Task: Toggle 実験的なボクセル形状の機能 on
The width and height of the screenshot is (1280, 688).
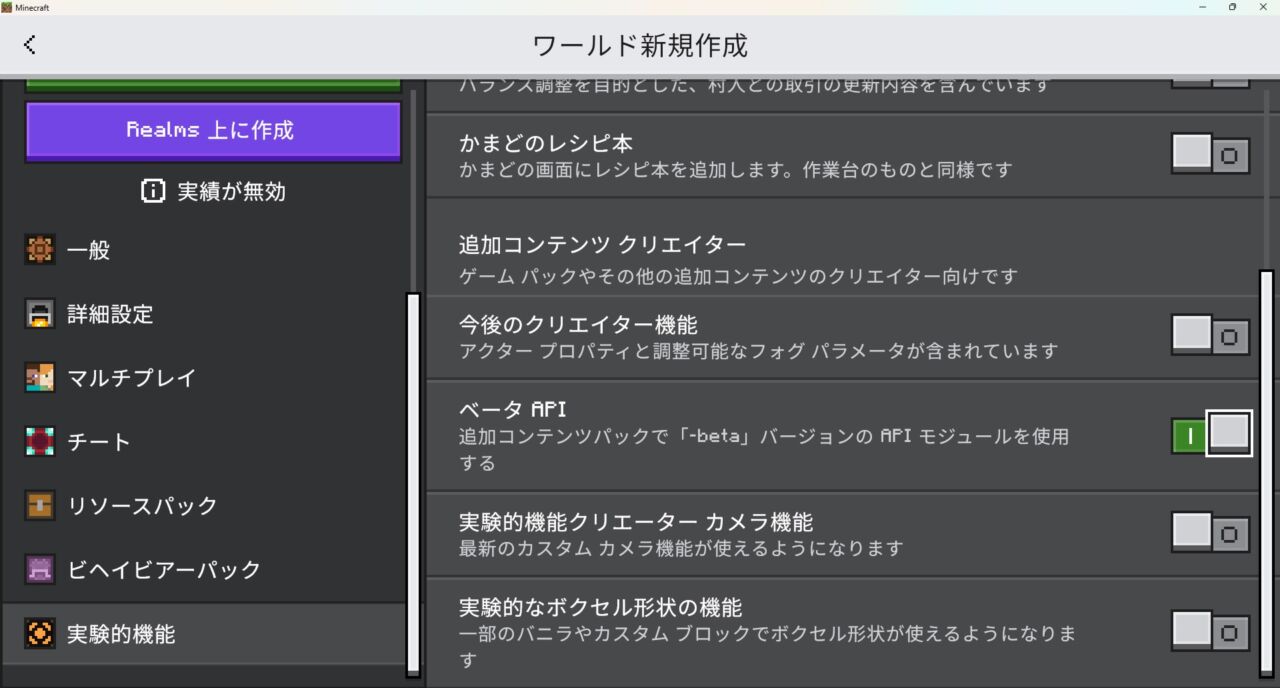Action: click(1210, 632)
